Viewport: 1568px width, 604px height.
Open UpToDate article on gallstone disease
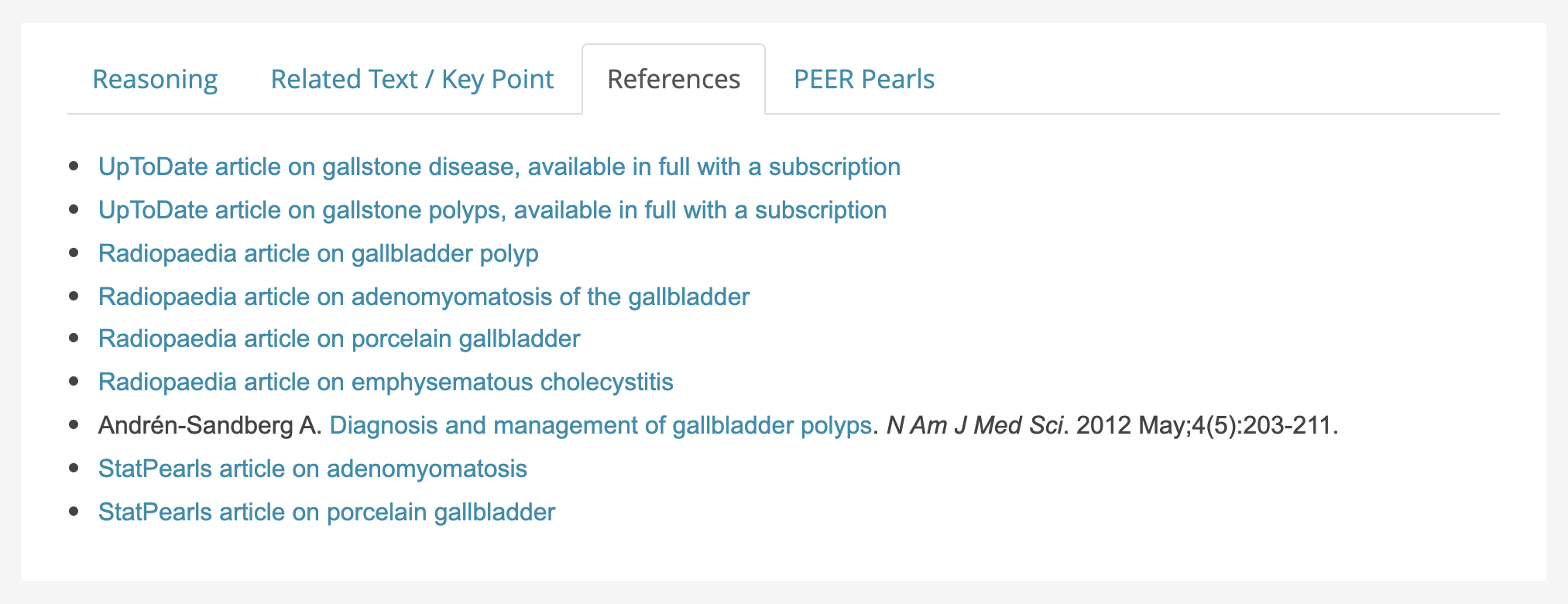[499, 166]
